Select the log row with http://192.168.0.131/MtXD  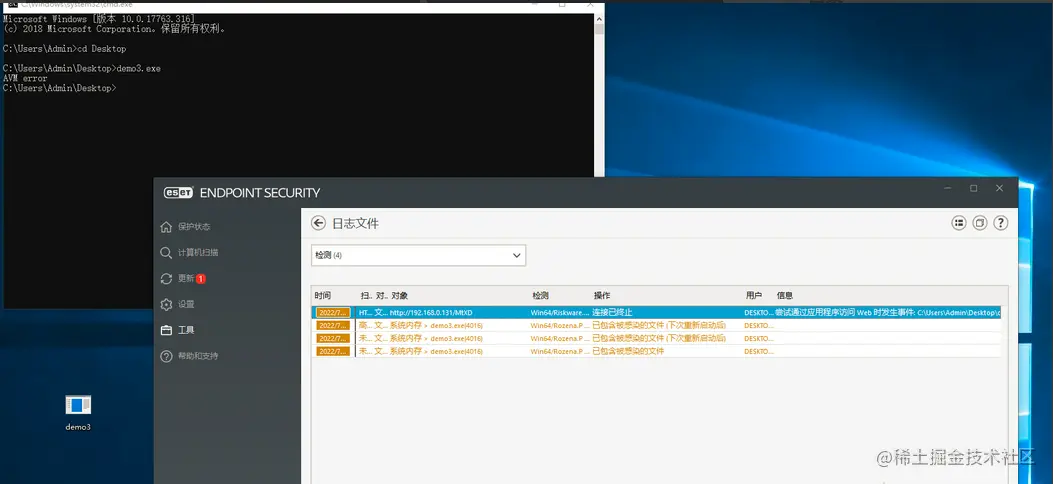(x=656, y=312)
